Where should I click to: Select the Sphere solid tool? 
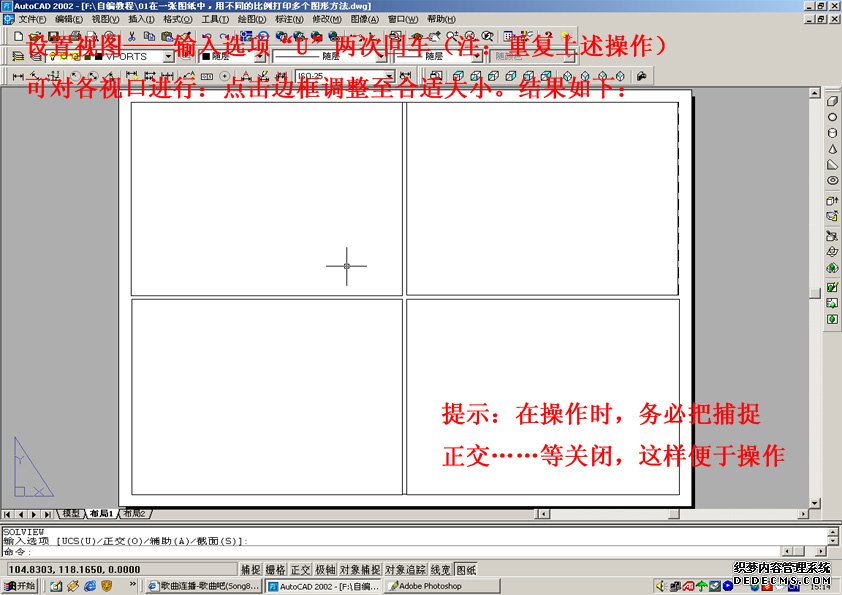pyautogui.click(x=832, y=117)
